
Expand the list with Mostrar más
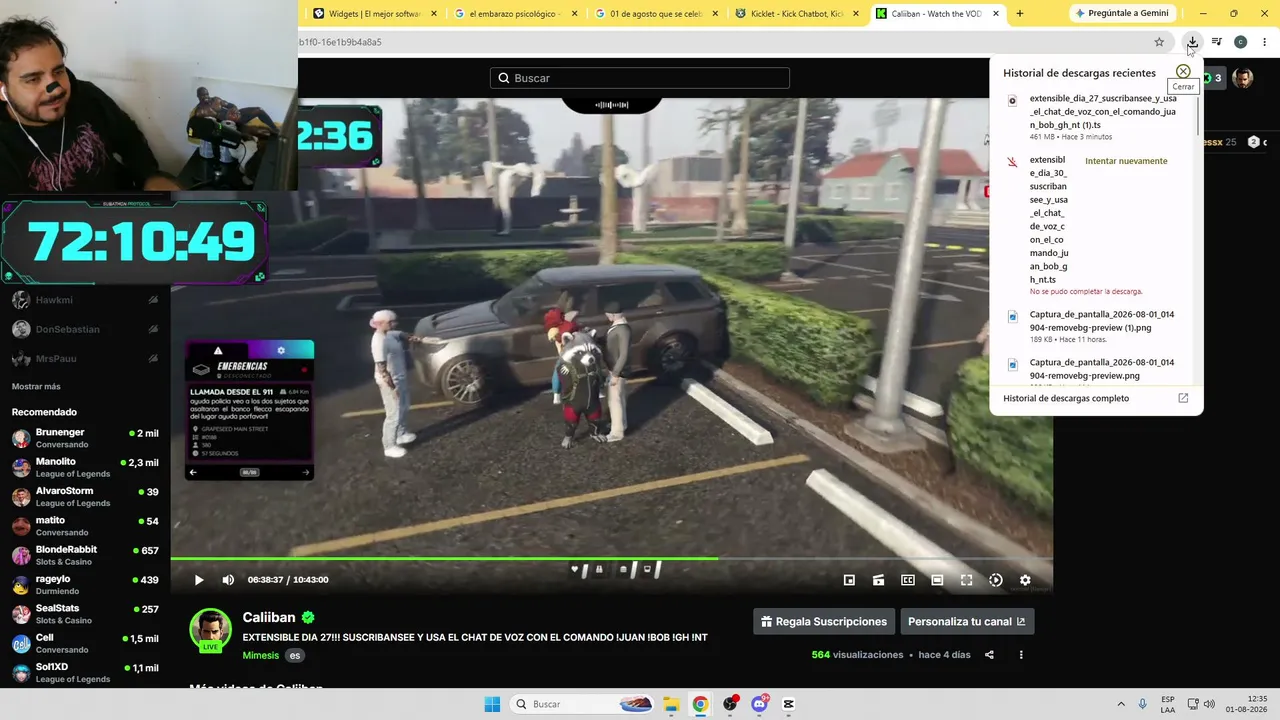click(x=36, y=387)
